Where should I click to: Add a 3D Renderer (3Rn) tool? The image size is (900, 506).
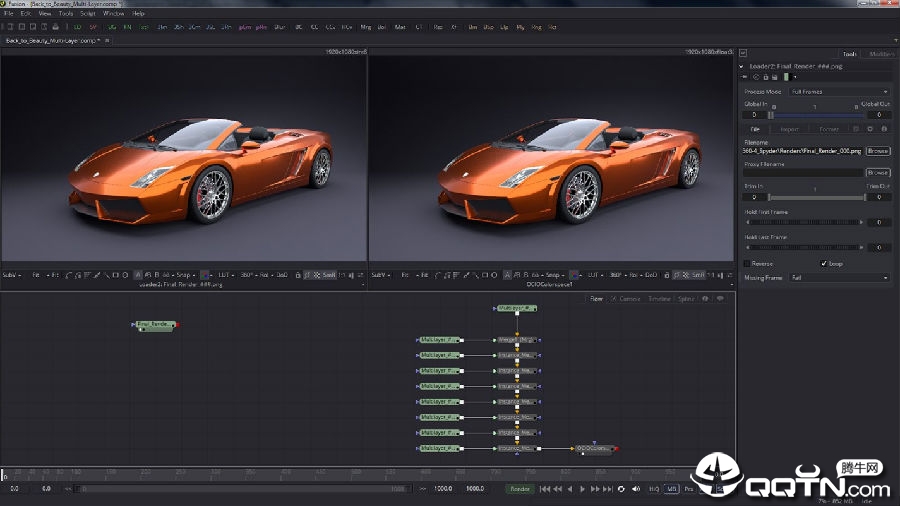pyautogui.click(x=226, y=27)
